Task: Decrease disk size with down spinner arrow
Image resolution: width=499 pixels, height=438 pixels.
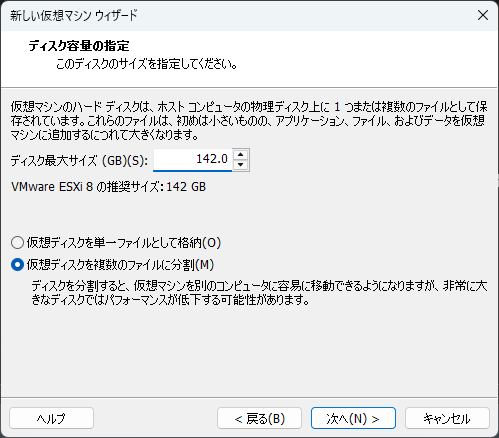Action: click(x=240, y=165)
